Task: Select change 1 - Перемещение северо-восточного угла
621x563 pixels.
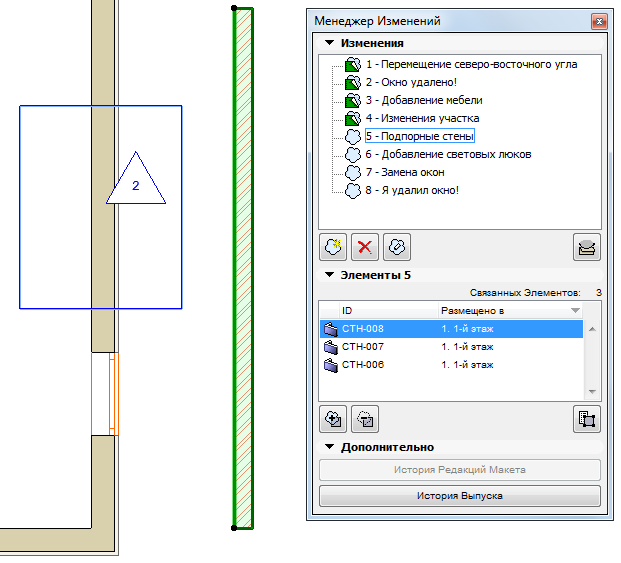Action: (471, 64)
